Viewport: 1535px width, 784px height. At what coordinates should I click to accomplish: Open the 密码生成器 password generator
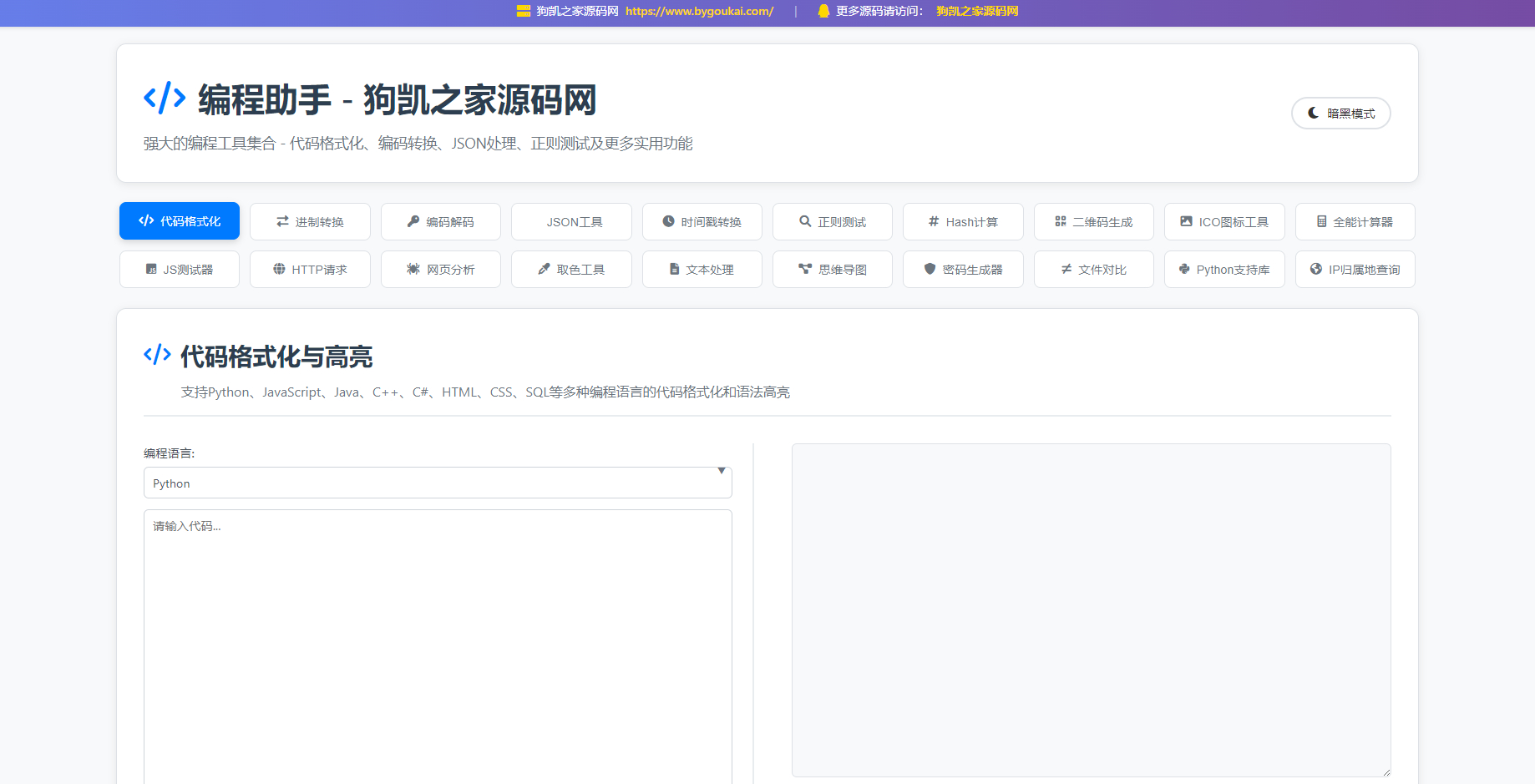(x=963, y=269)
